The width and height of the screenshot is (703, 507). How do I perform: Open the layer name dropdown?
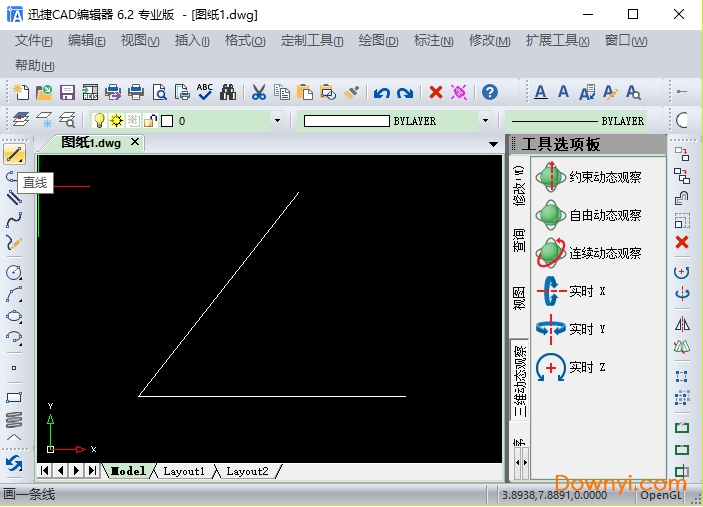pyautogui.click(x=277, y=121)
